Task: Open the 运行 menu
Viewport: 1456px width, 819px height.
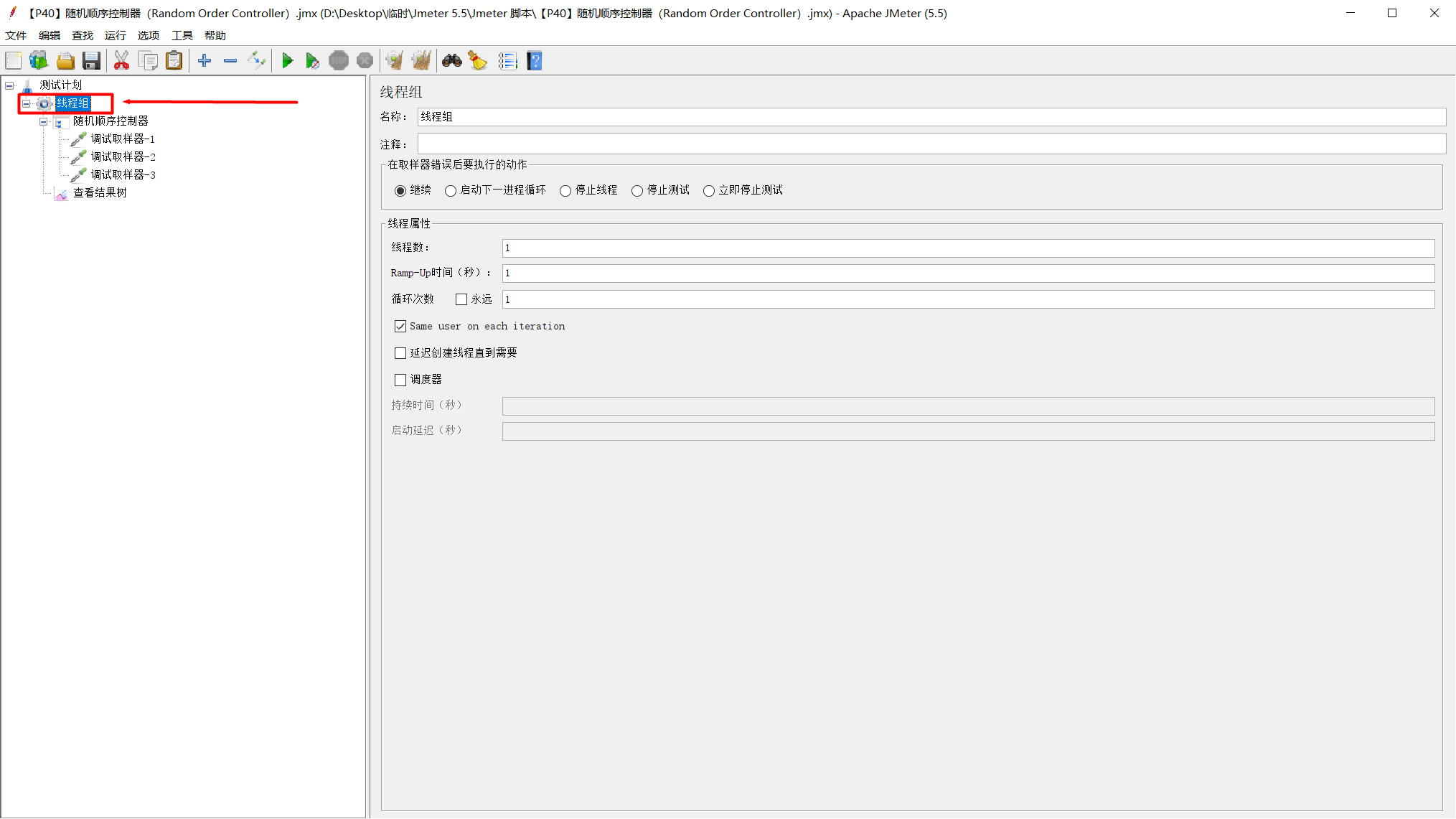Action: pos(115,35)
